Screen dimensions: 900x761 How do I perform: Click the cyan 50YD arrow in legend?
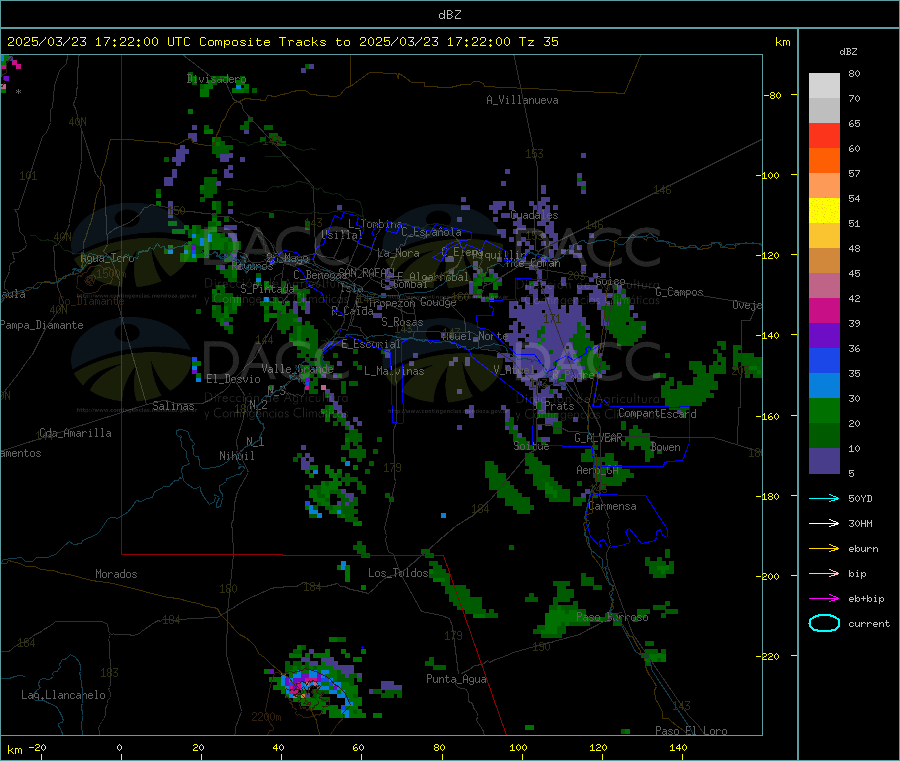click(x=824, y=498)
